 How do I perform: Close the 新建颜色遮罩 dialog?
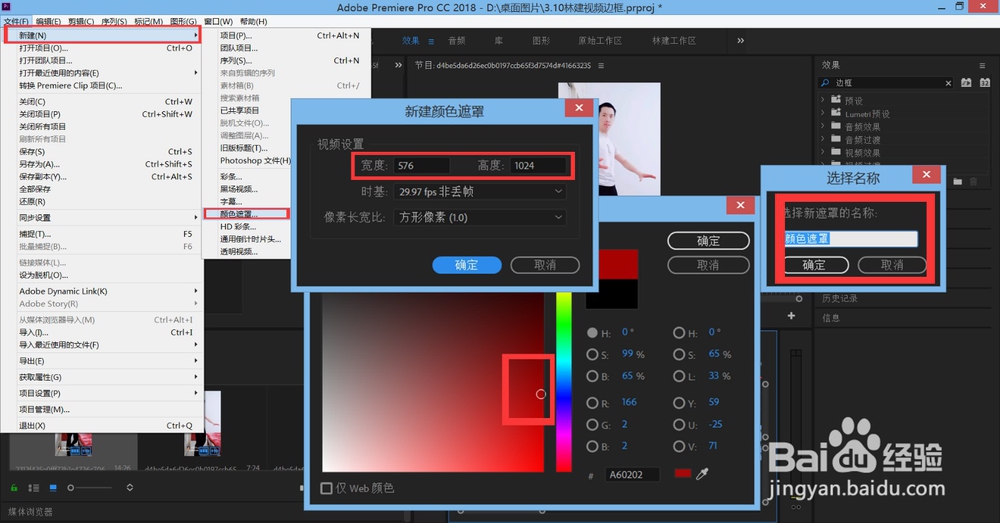point(579,108)
